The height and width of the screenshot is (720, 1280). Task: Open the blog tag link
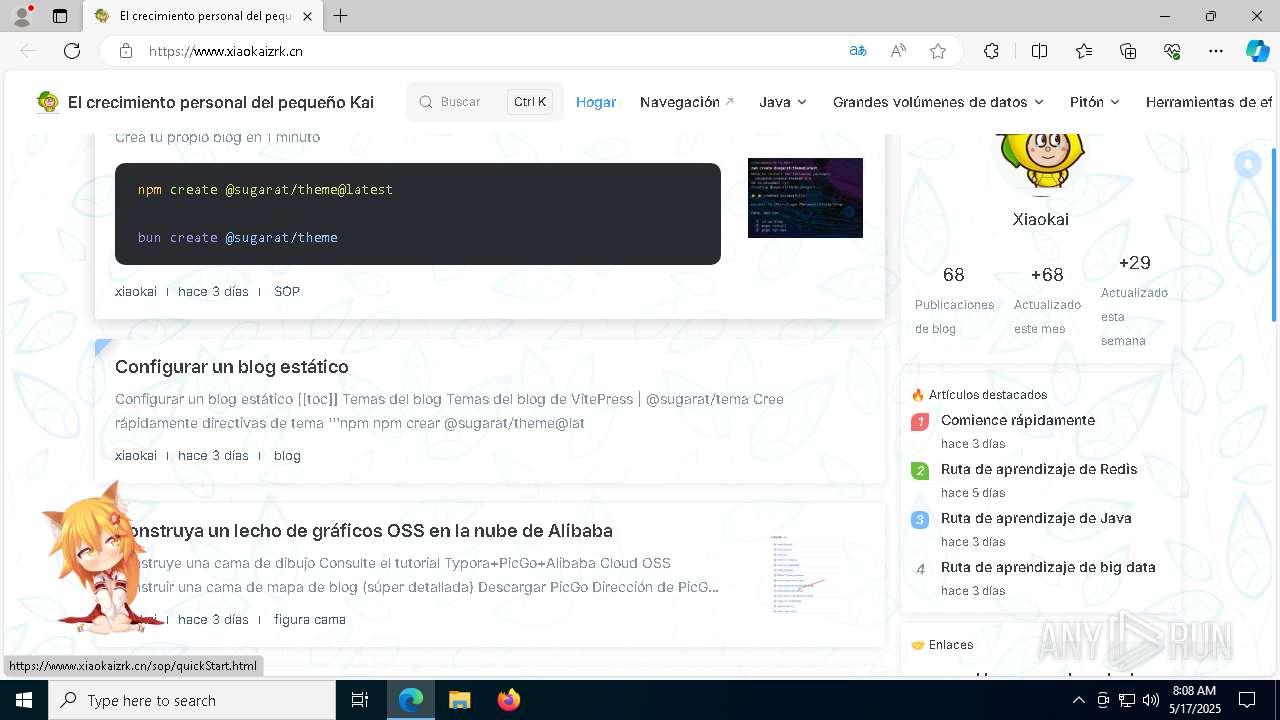(x=287, y=456)
